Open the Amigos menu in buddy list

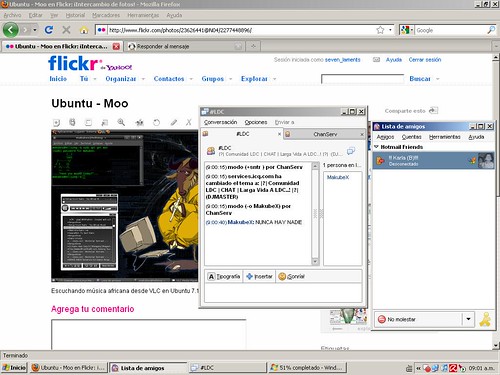point(385,137)
